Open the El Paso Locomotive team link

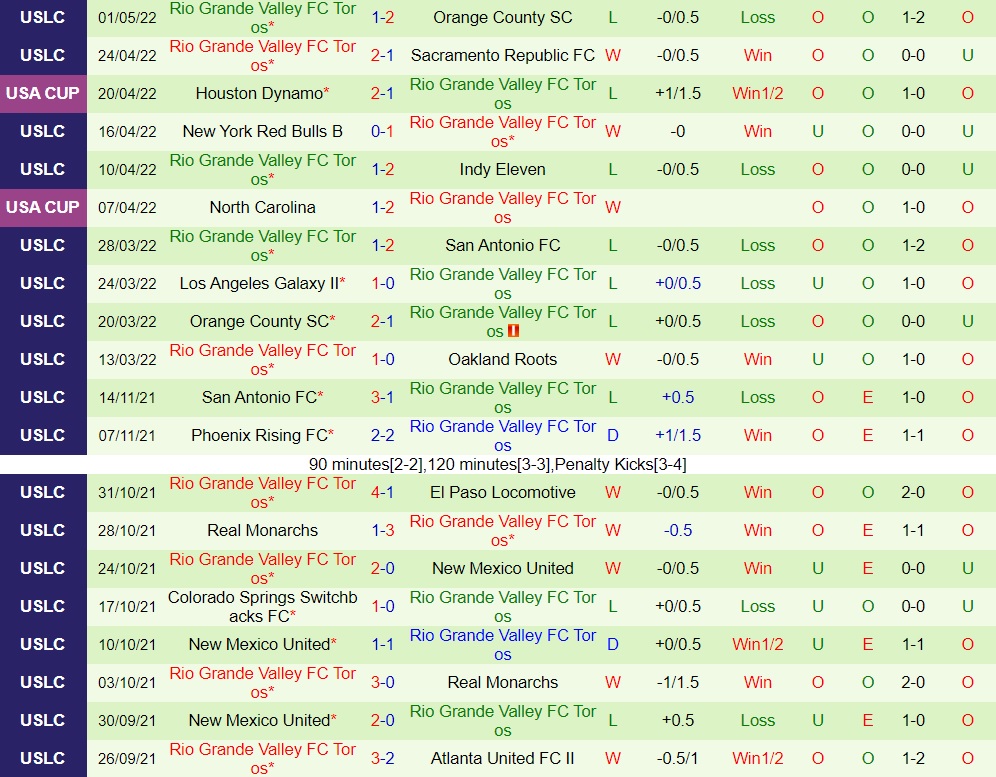pyautogui.click(x=502, y=492)
